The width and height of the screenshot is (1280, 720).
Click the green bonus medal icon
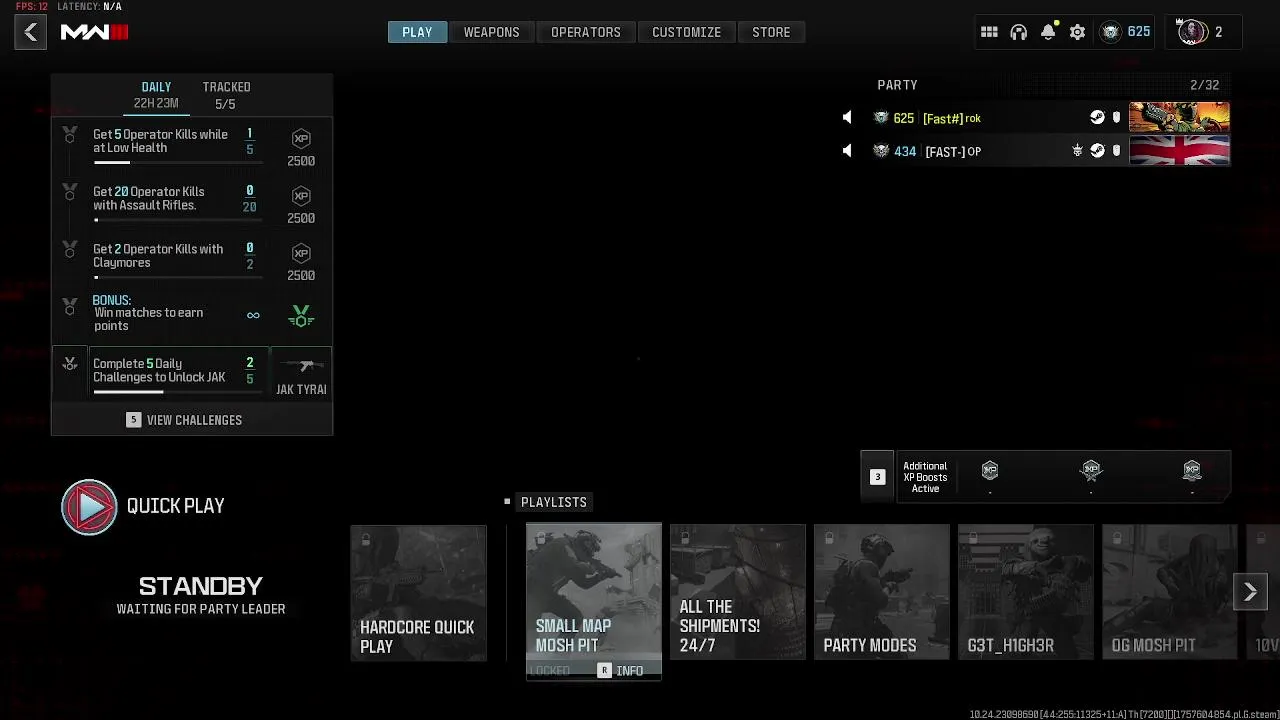pyautogui.click(x=301, y=316)
